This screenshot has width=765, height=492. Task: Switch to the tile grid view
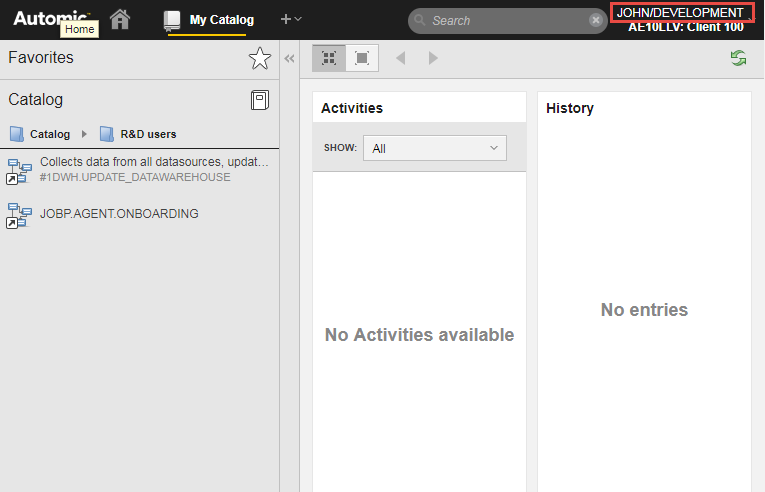tap(329, 58)
